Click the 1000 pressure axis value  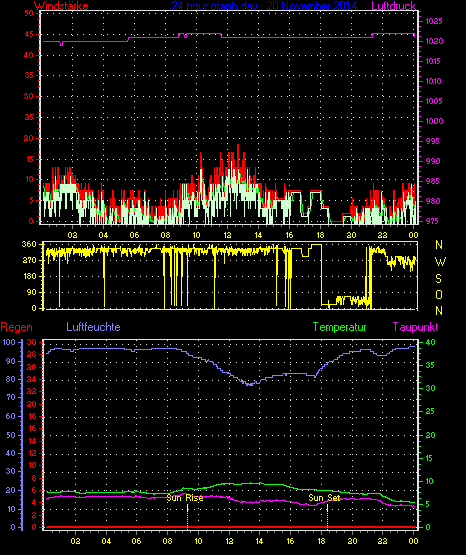434,121
